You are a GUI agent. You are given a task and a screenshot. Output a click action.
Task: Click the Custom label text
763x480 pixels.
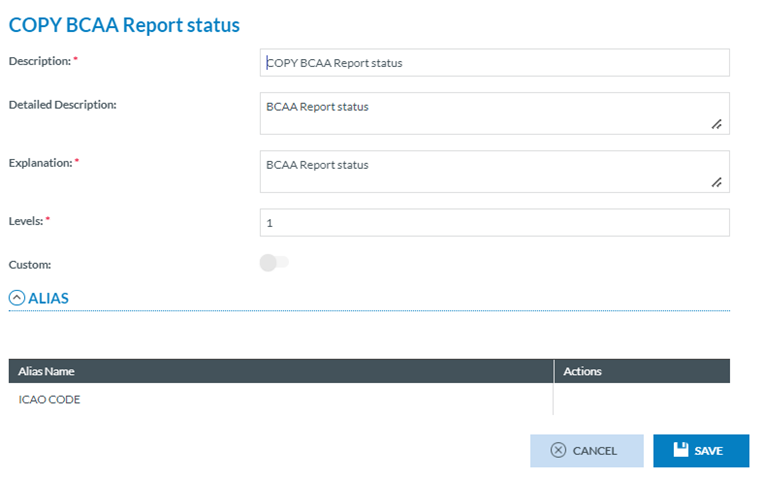click(x=29, y=264)
